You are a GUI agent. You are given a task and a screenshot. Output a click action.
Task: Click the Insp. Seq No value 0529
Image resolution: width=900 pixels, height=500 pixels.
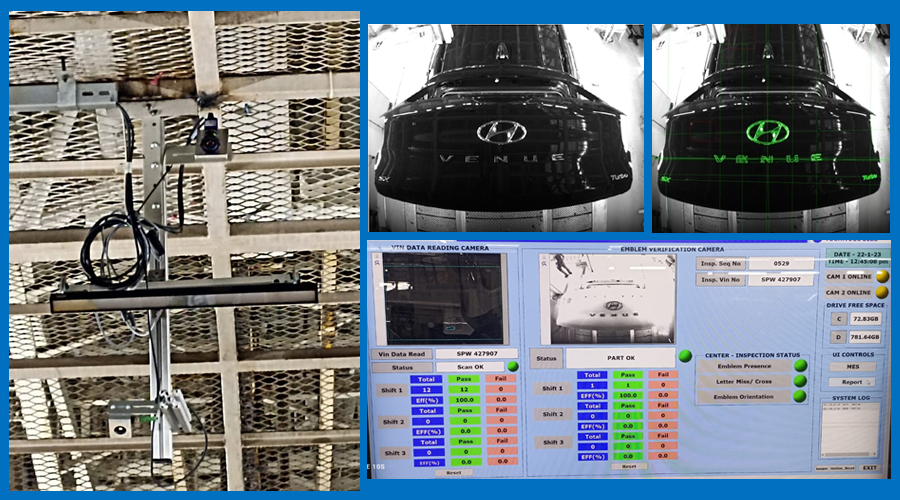point(781,263)
